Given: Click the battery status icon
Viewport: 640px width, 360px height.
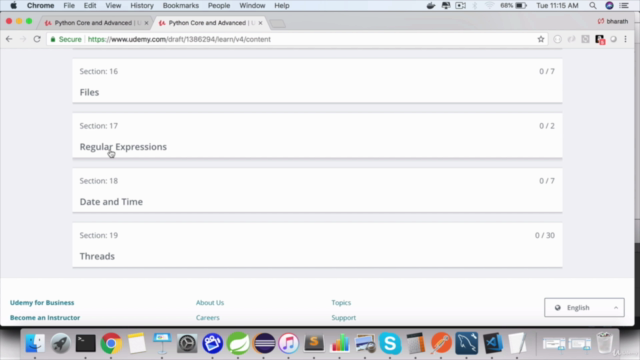Looking at the screenshot, I should coord(521,6).
